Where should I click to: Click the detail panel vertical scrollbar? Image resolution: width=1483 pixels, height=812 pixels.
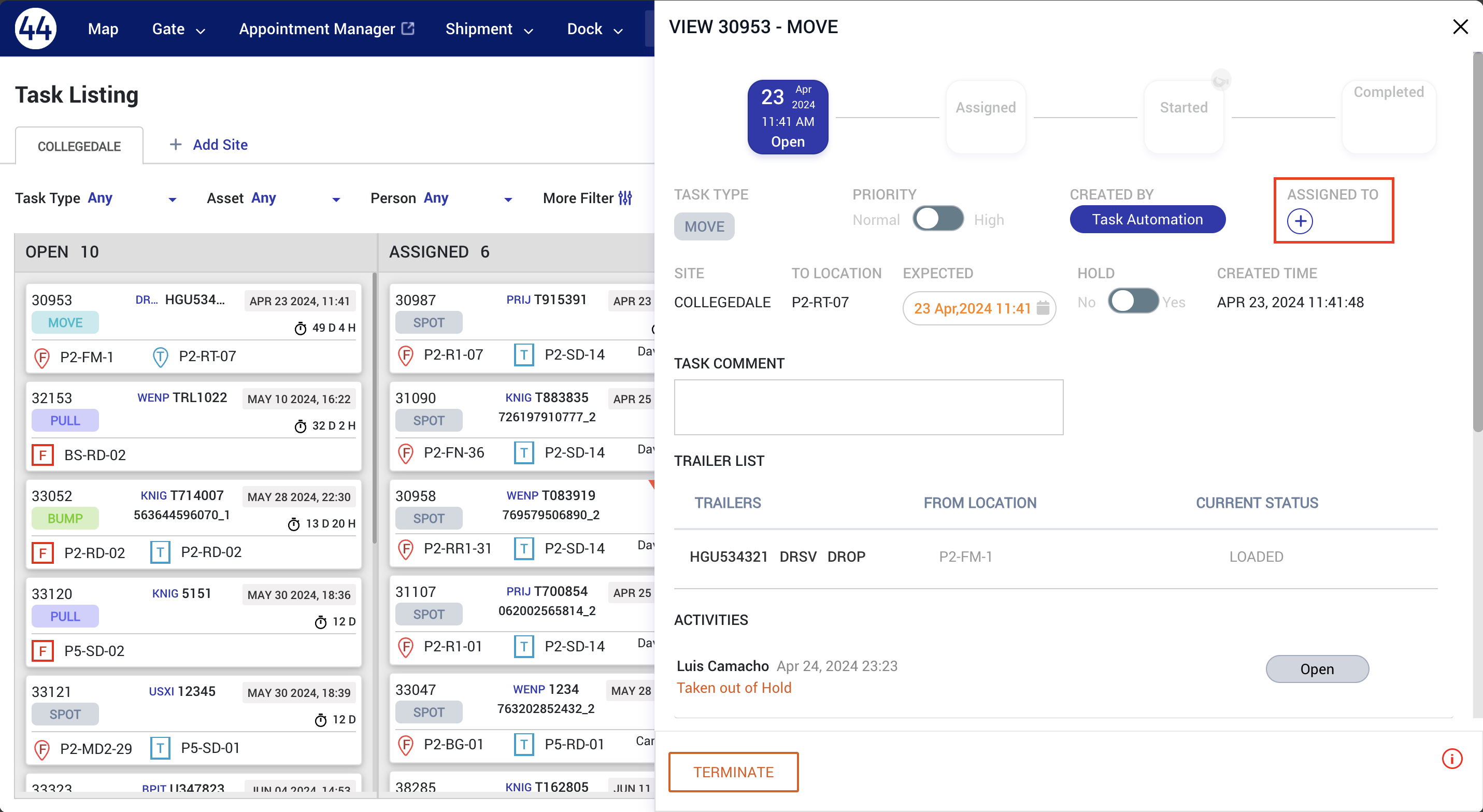coord(1477,242)
